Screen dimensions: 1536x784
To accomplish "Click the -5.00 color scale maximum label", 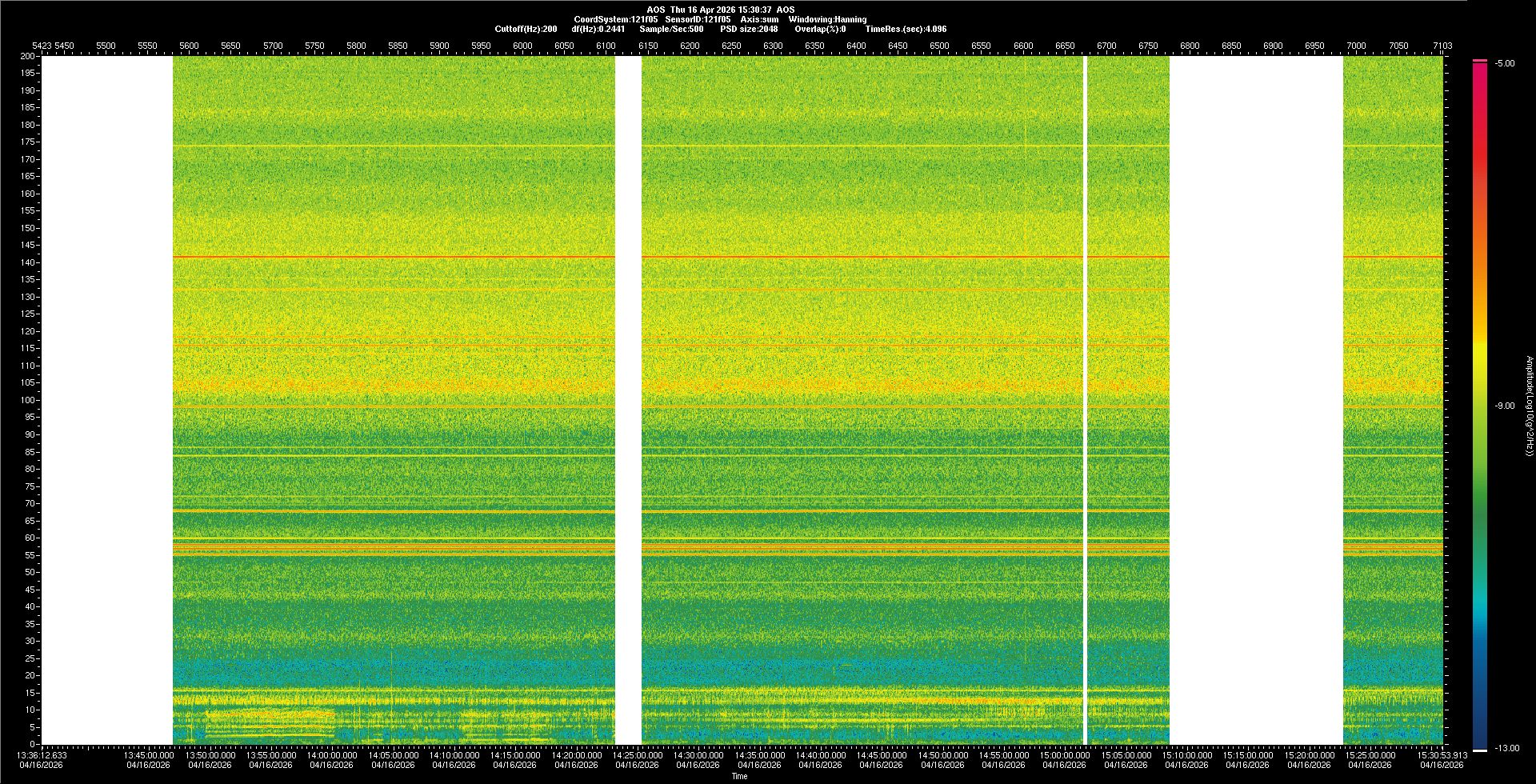I will pos(1505,64).
